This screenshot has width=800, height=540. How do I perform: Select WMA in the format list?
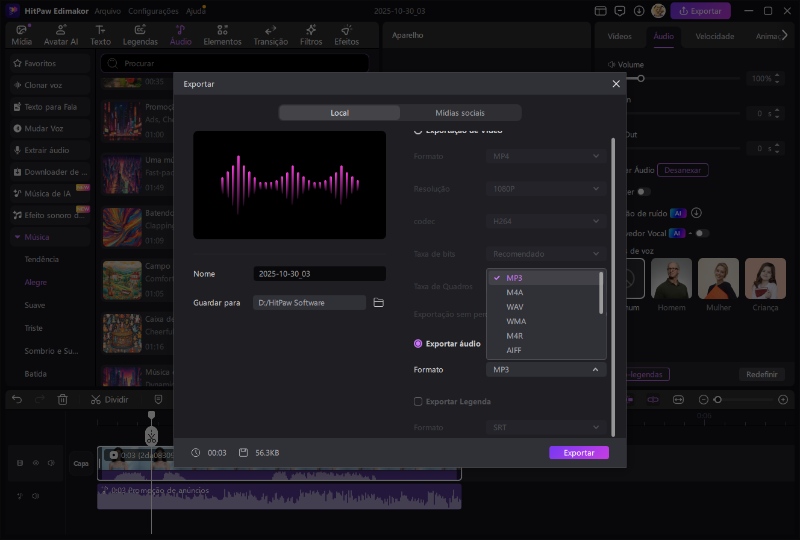516,321
